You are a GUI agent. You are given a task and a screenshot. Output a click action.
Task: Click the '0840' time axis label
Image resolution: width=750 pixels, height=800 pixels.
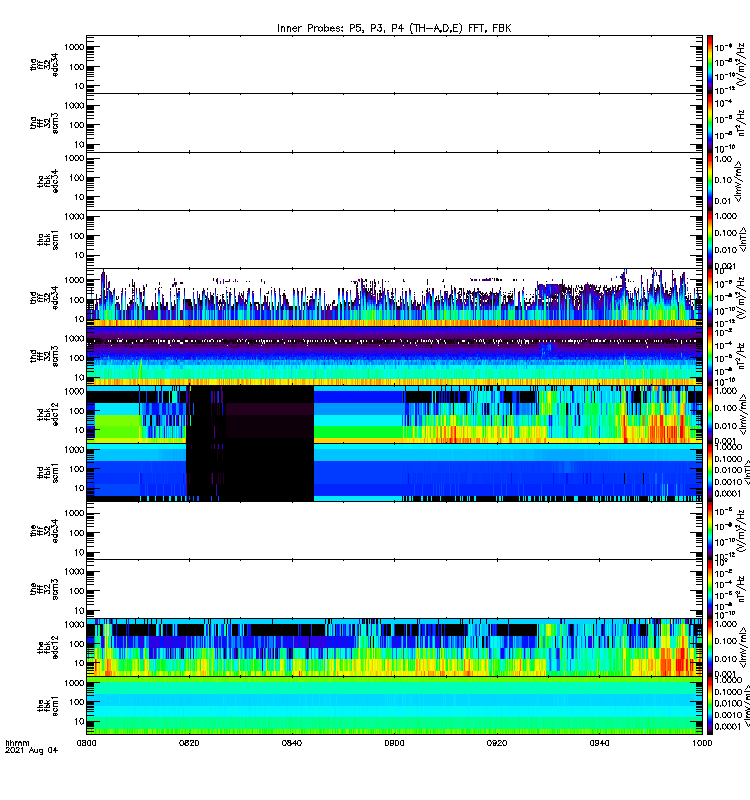click(291, 743)
